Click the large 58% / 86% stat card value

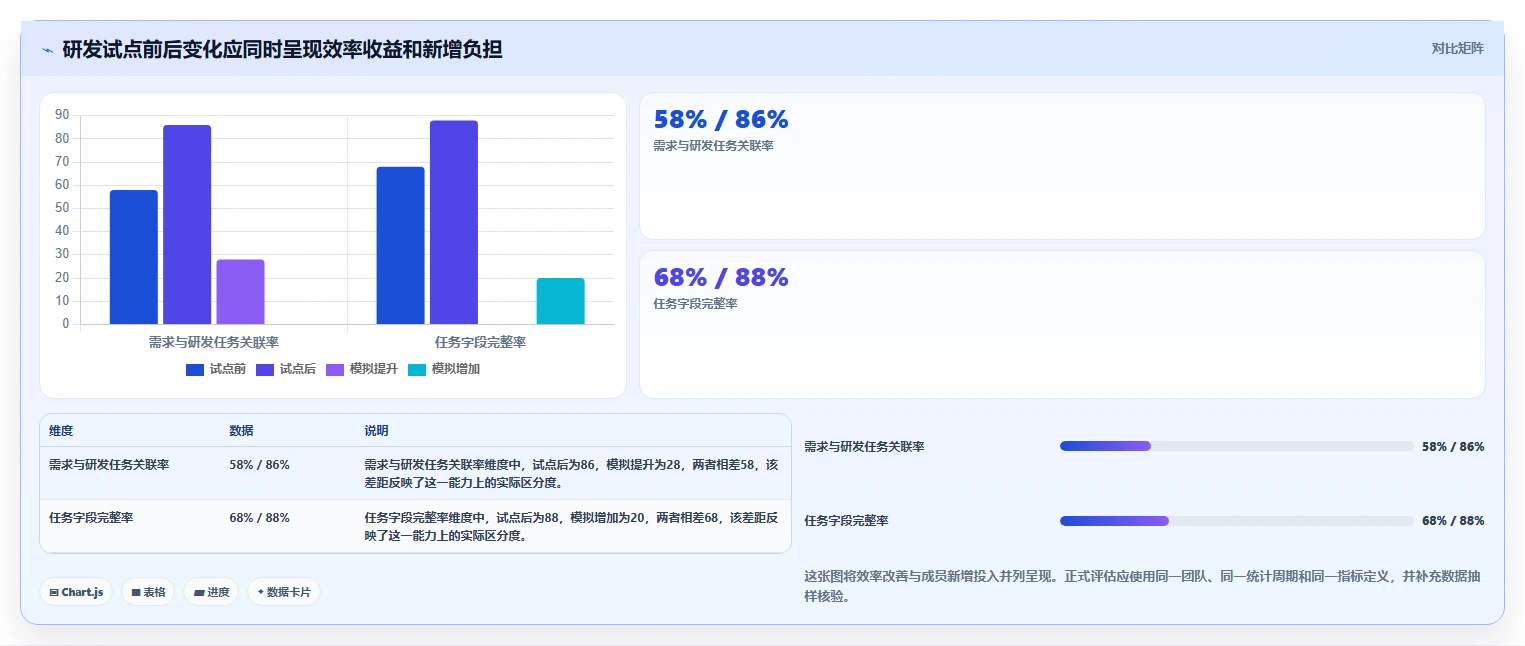pyautogui.click(x=721, y=120)
